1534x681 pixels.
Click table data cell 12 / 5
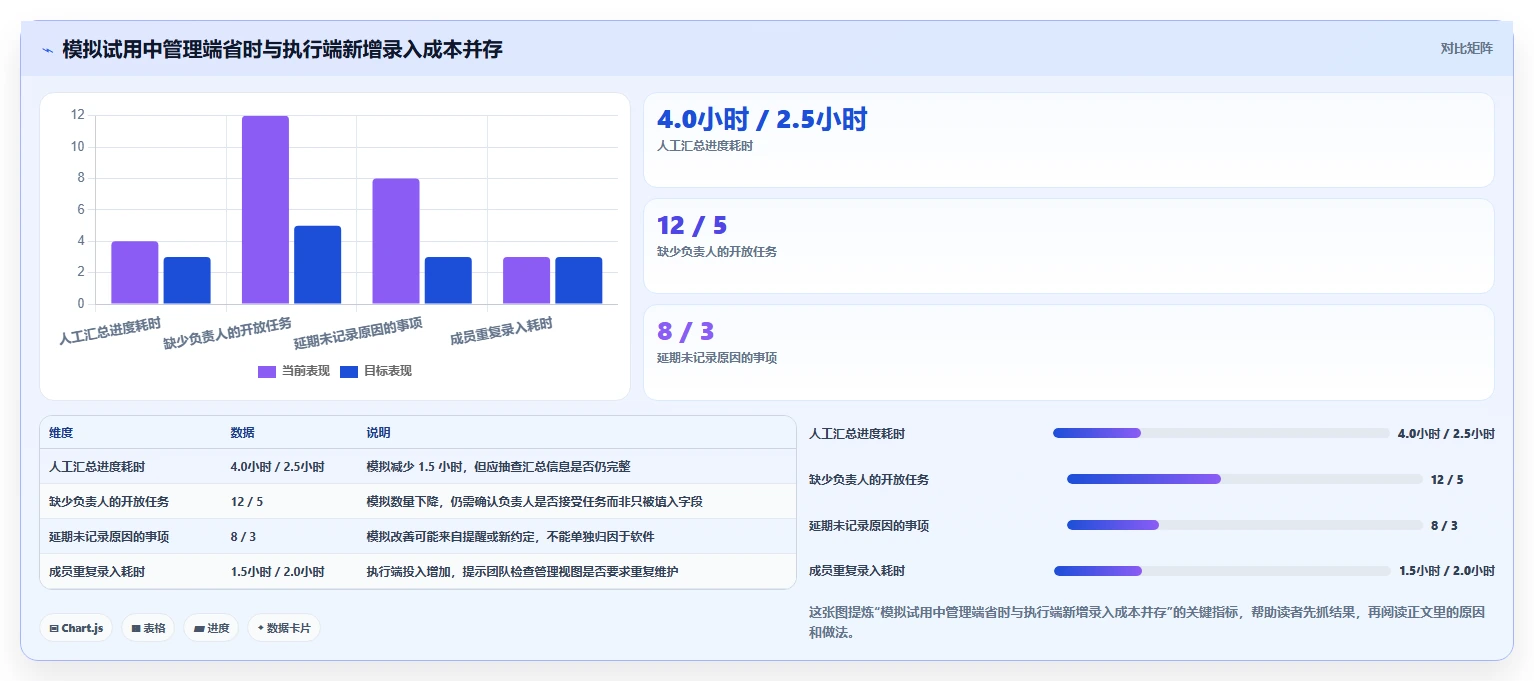(247, 502)
